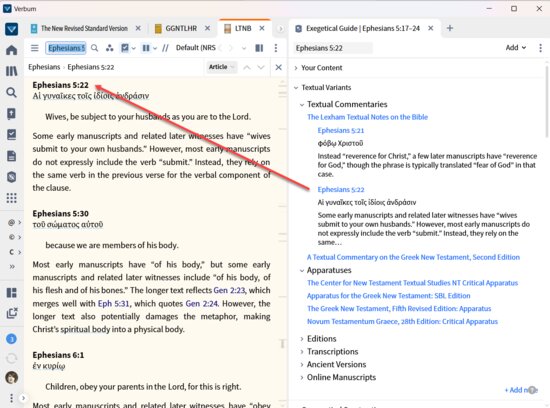
Task: Open Apparatus for the Greek New Testament: SBL Edition
Action: coord(388,296)
